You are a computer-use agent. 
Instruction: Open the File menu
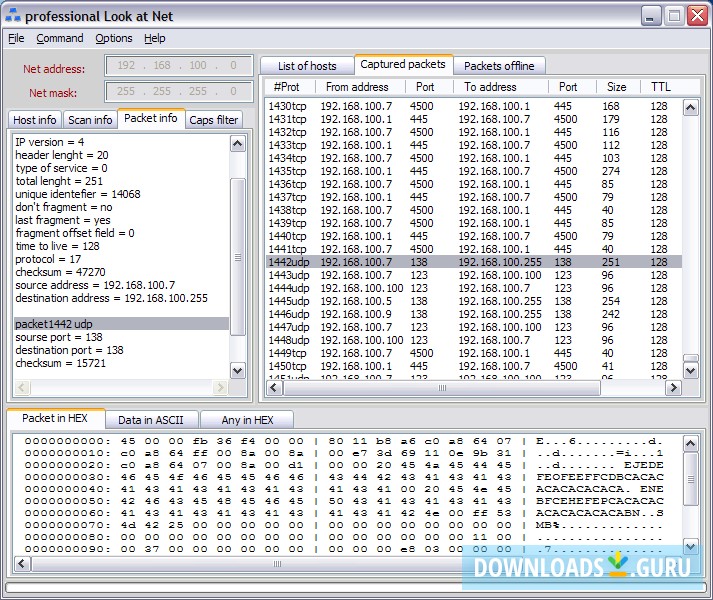click(16, 38)
